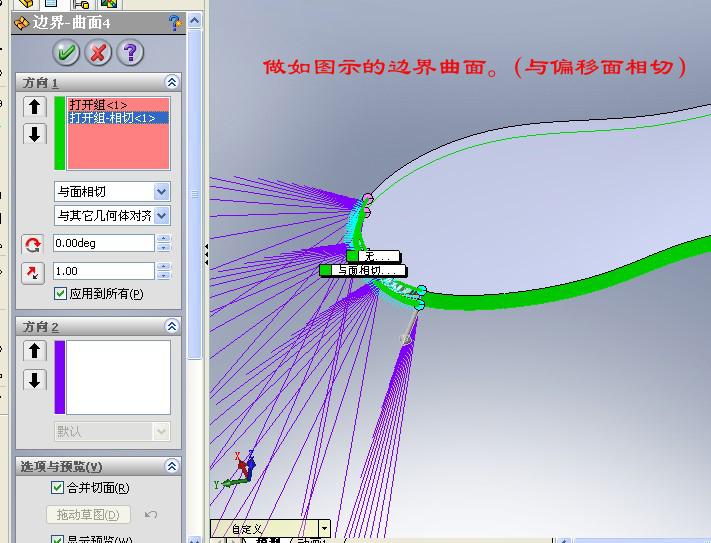The height and width of the screenshot is (543, 711).
Task: Switch to the PropertyManager tab icon
Action: pos(51,4)
